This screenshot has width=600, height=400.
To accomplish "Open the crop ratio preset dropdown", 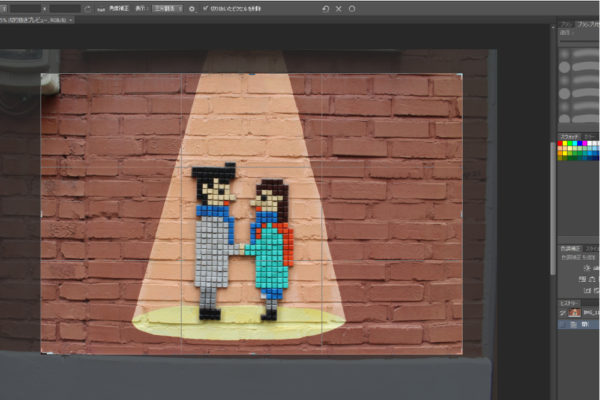I will click(5, 8).
